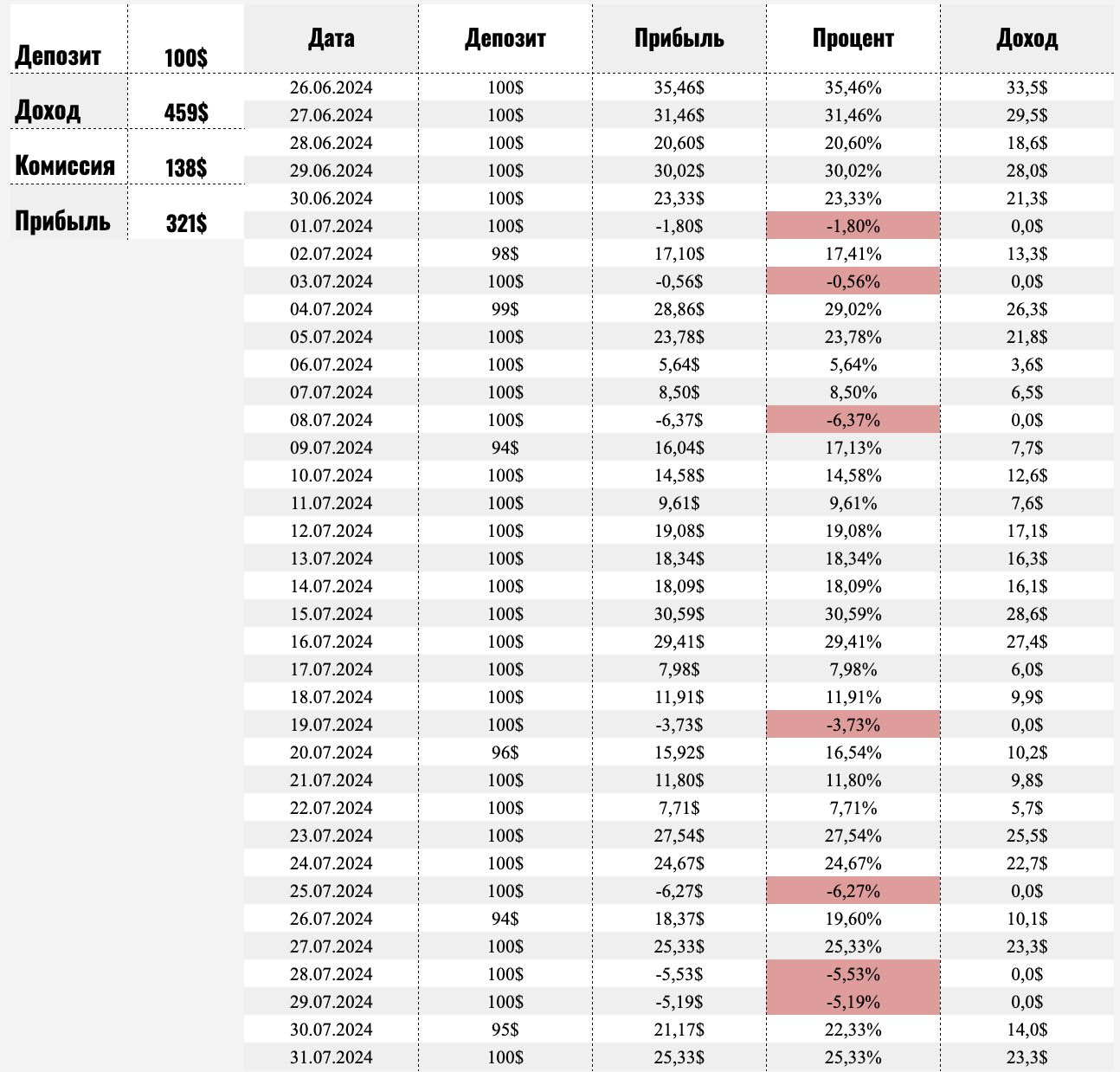Click the red -0,56% percent cell
The width and height of the screenshot is (1120, 1072).
pyautogui.click(x=853, y=281)
